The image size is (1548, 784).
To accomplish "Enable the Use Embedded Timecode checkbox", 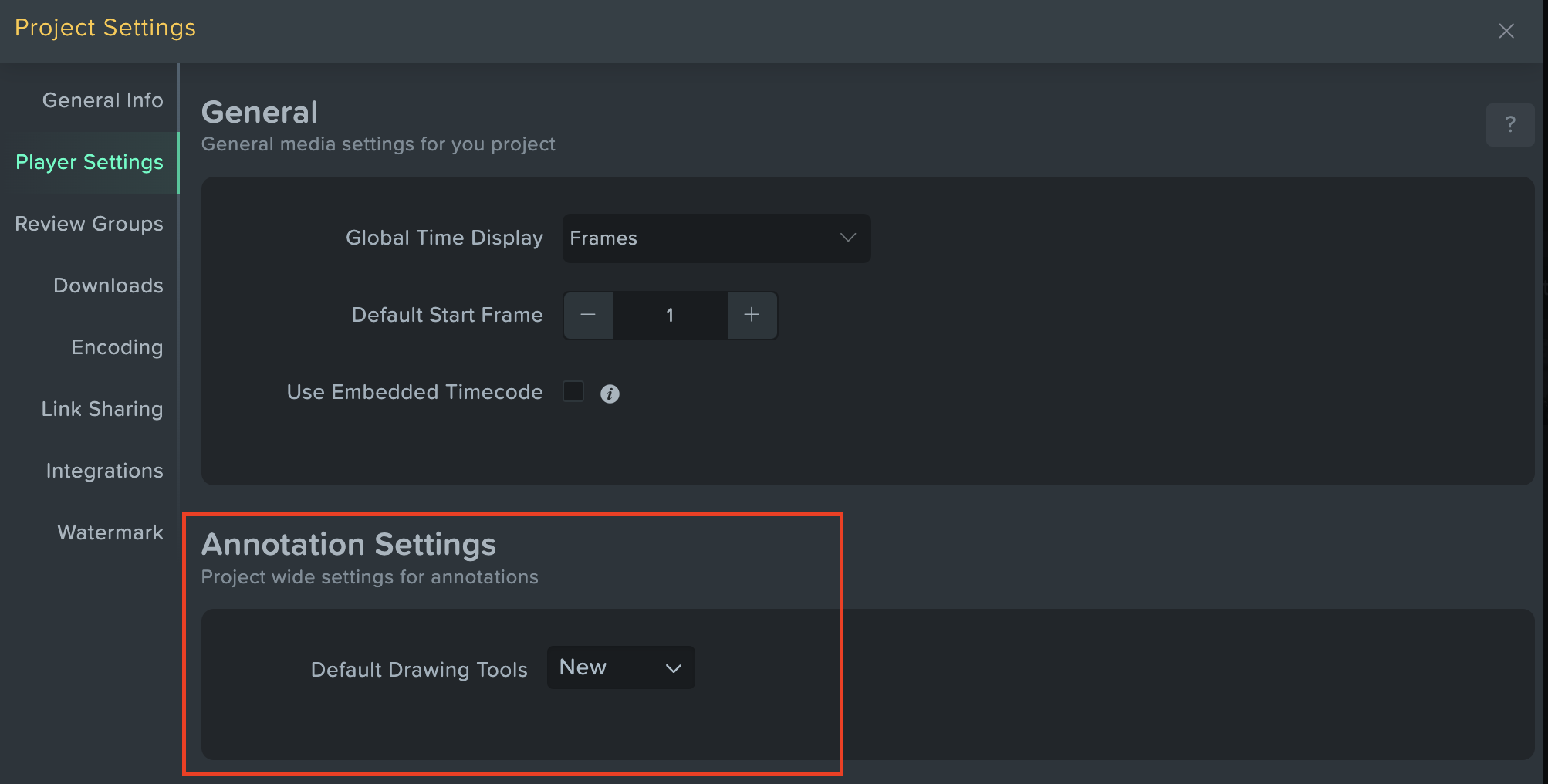I will click(x=573, y=391).
